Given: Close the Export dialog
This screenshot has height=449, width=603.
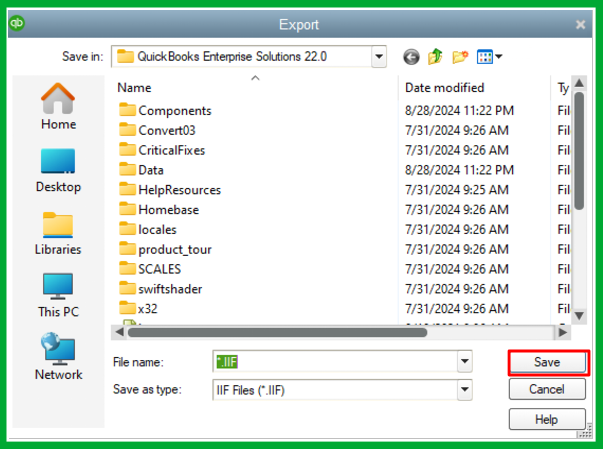Looking at the screenshot, I should tap(580, 25).
